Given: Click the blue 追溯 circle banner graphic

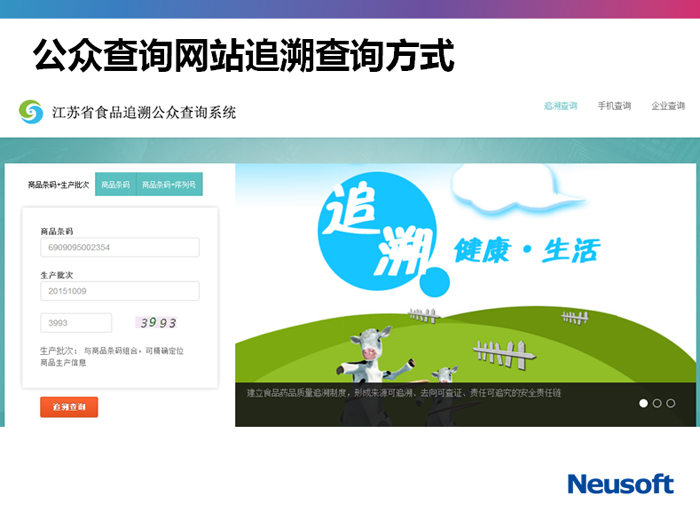Looking at the screenshot, I should (x=379, y=231).
